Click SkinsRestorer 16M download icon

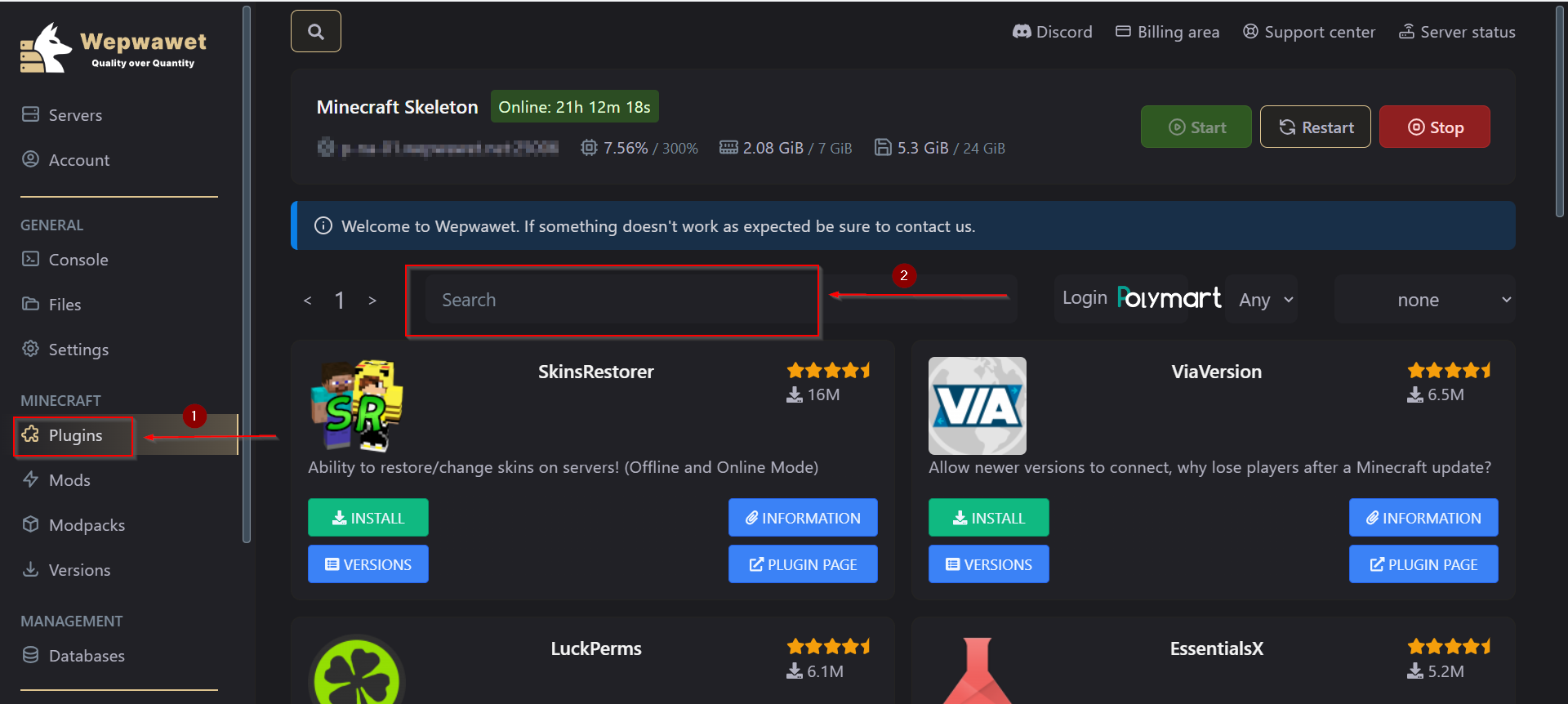pyautogui.click(x=794, y=395)
